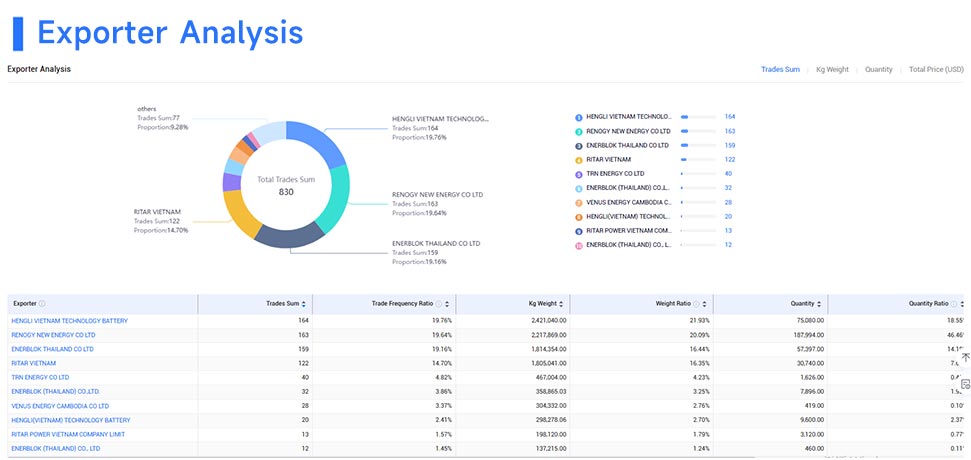This screenshot has width=971, height=460.
Task: Click the Trade Frequency Ratio info icon
Action: tap(439, 304)
